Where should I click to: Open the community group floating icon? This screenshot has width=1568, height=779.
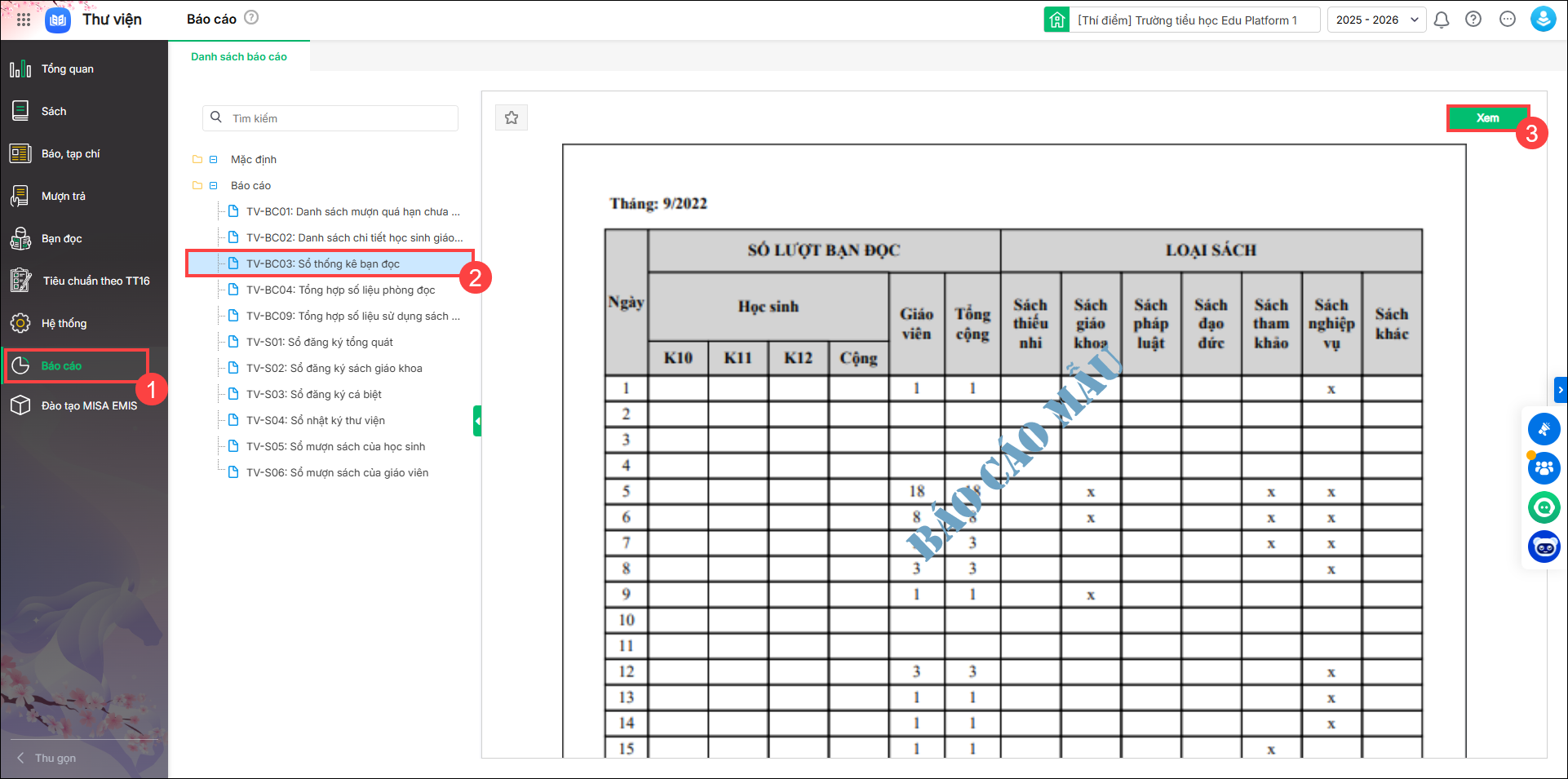pyautogui.click(x=1544, y=468)
